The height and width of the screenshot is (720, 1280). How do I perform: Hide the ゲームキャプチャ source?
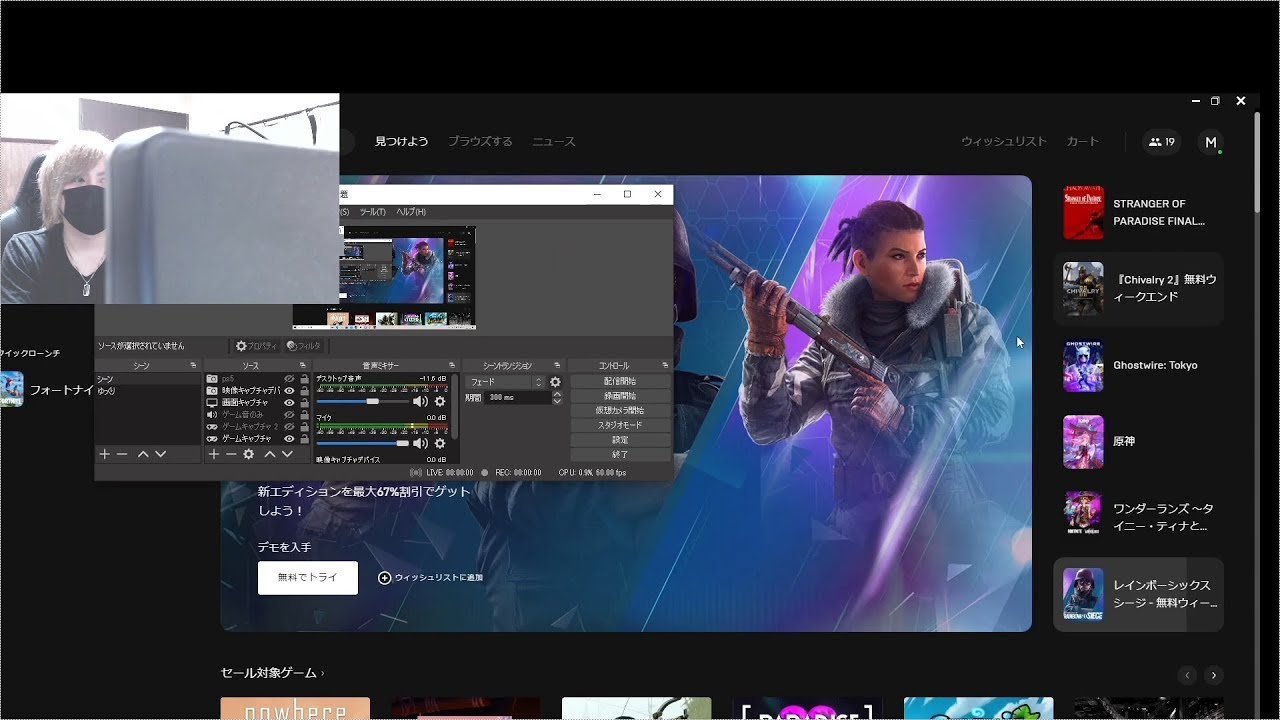(289, 439)
